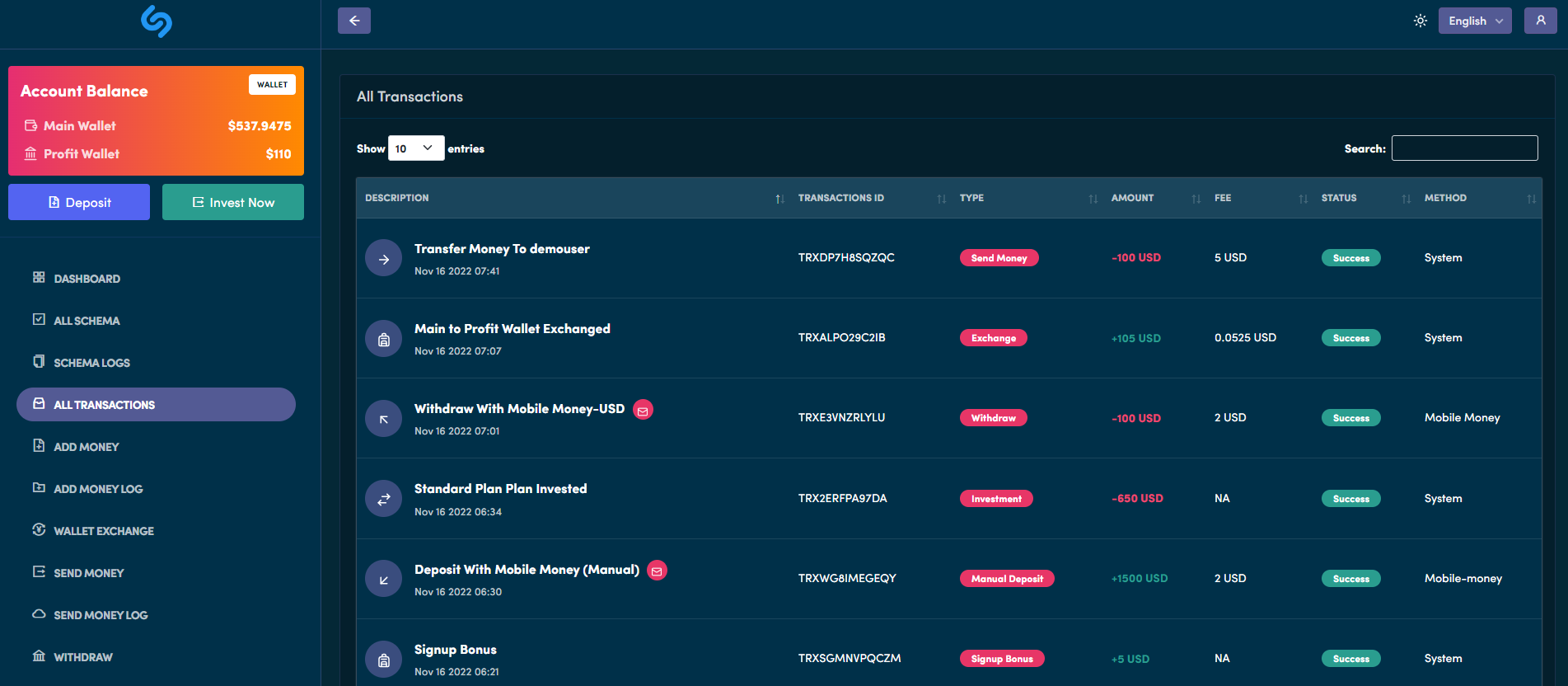
Task: Click the Invest Now button
Action: 233,202
